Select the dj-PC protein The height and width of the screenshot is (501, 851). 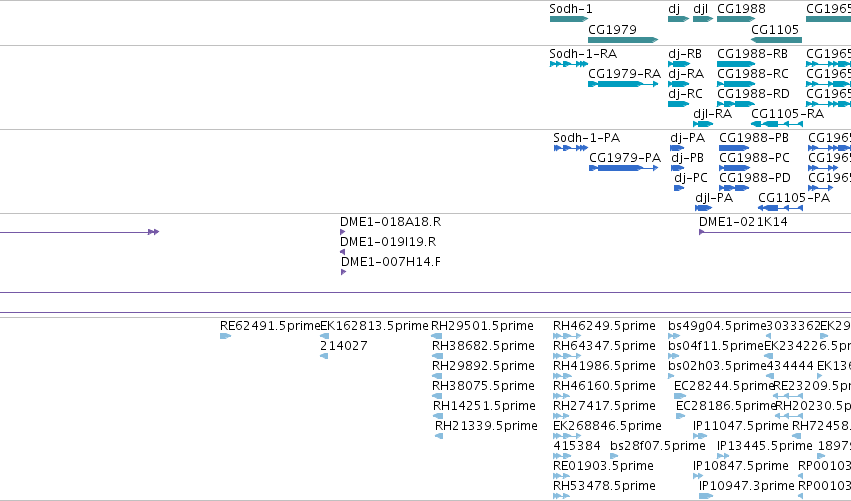[679, 188]
